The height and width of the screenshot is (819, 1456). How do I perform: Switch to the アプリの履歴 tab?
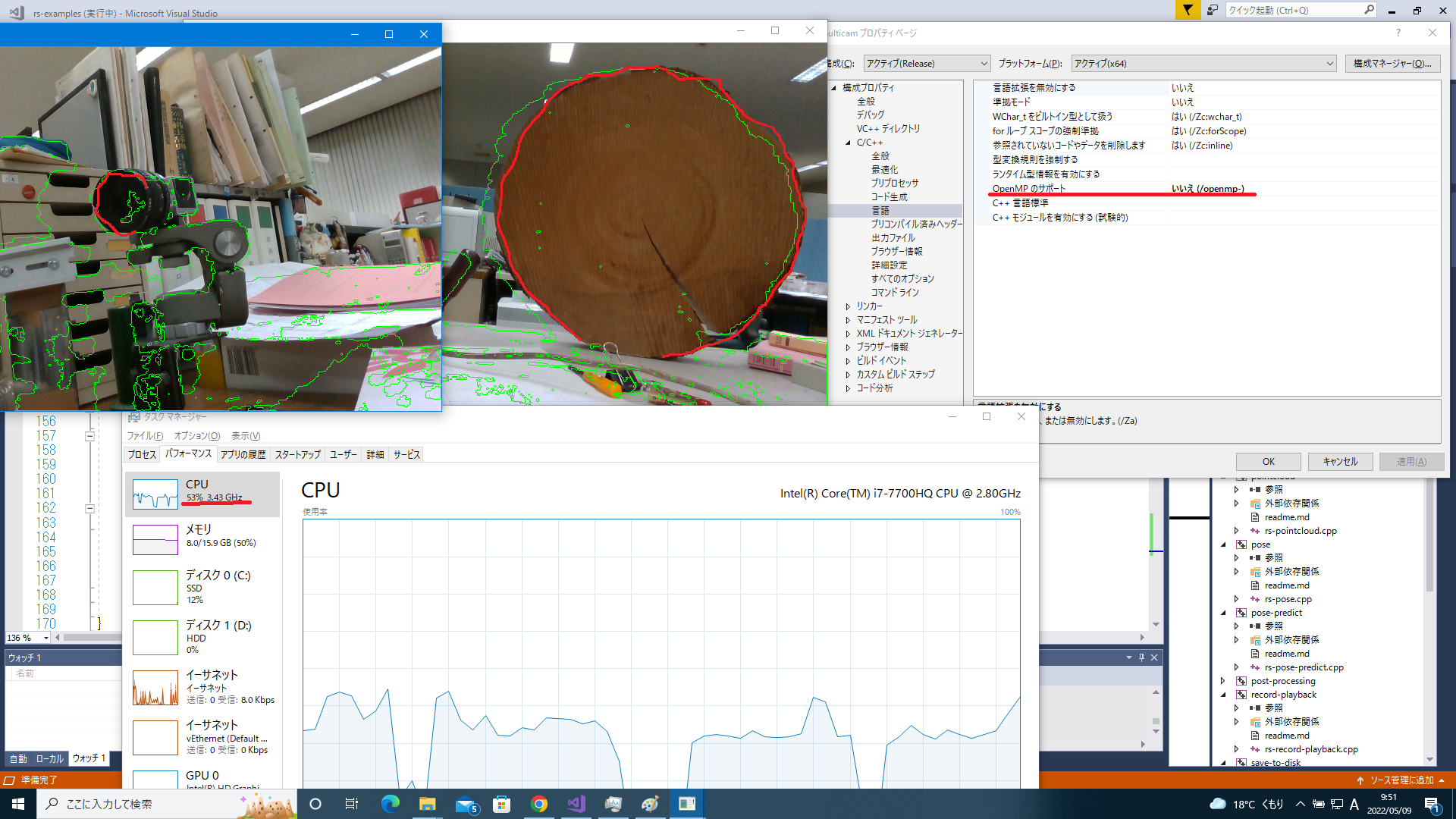click(x=243, y=454)
